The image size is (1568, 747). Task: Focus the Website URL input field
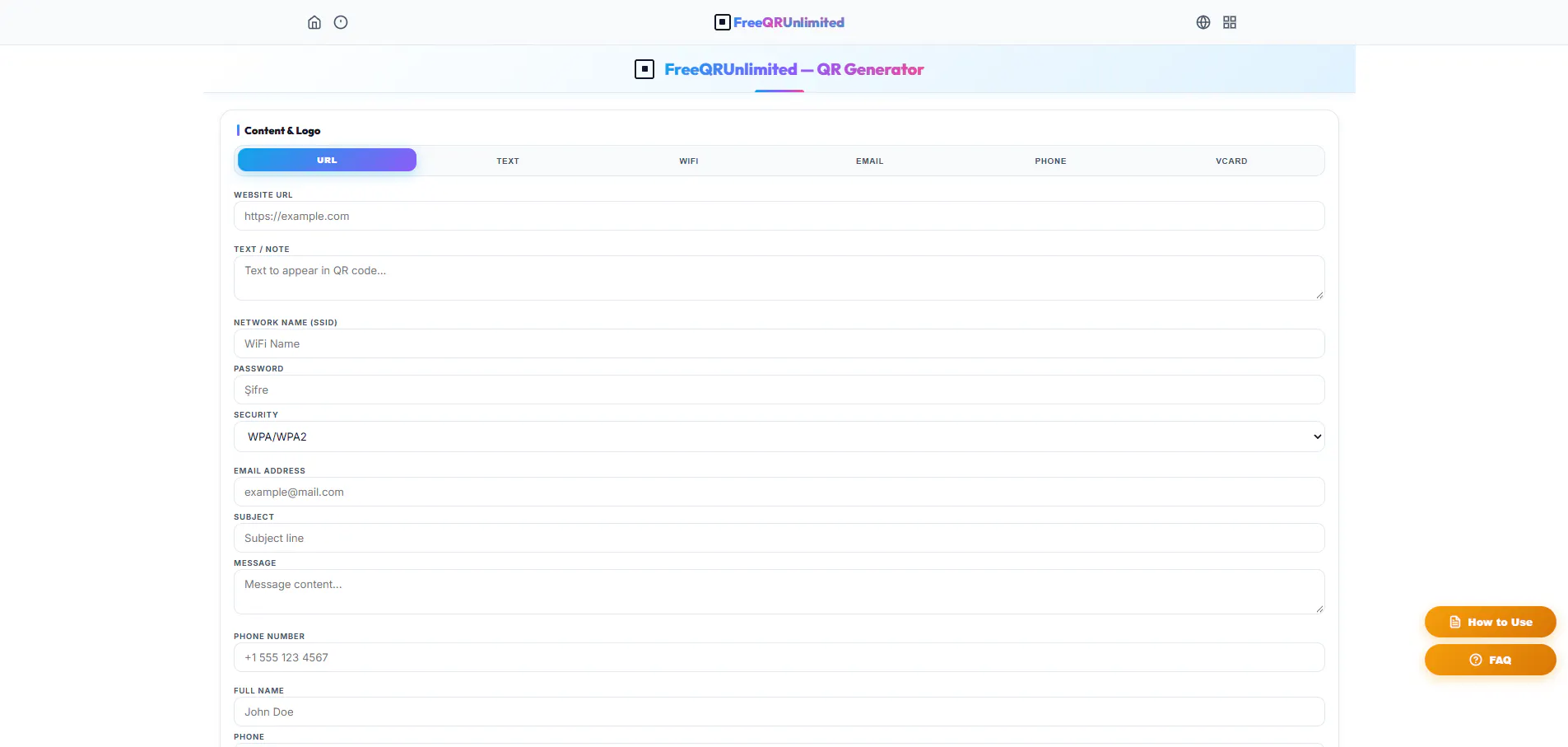pyautogui.click(x=779, y=216)
